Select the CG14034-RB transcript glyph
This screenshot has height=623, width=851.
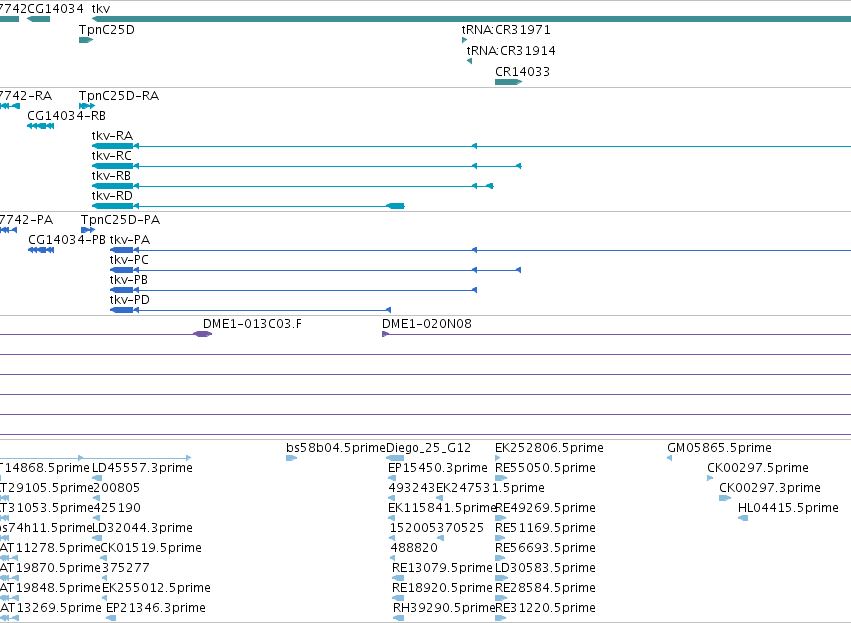click(x=41, y=126)
